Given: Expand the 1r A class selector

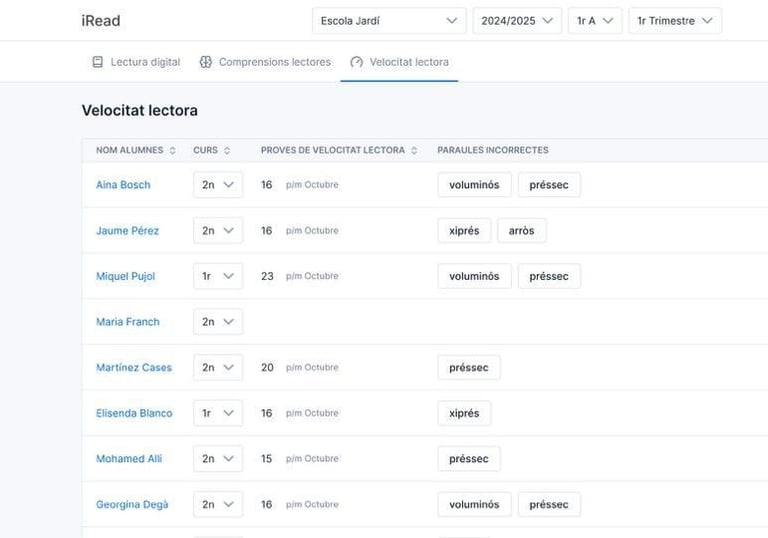Looking at the screenshot, I should [x=594, y=21].
